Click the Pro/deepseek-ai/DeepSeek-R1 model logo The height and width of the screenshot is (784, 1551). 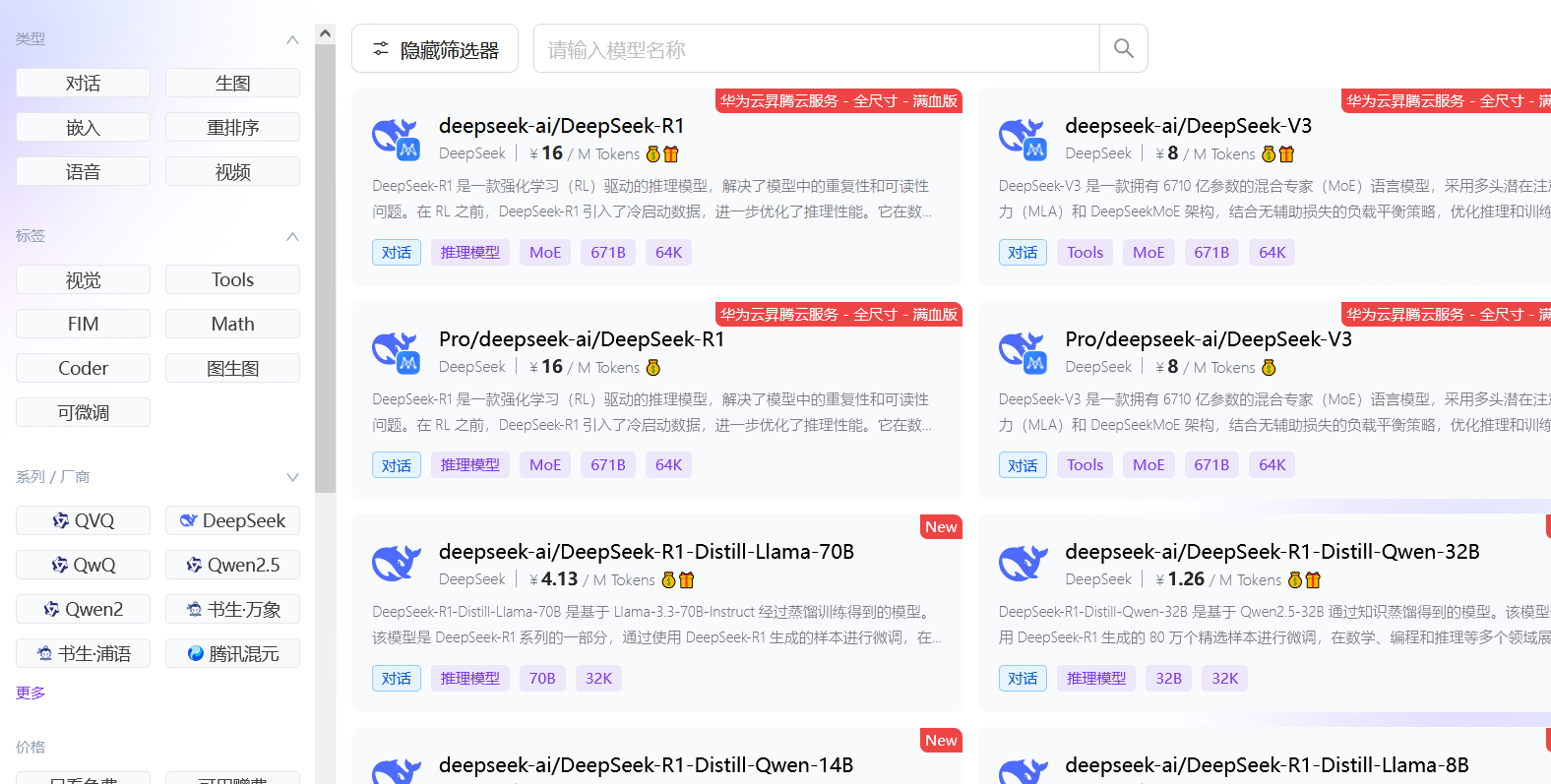pos(397,352)
